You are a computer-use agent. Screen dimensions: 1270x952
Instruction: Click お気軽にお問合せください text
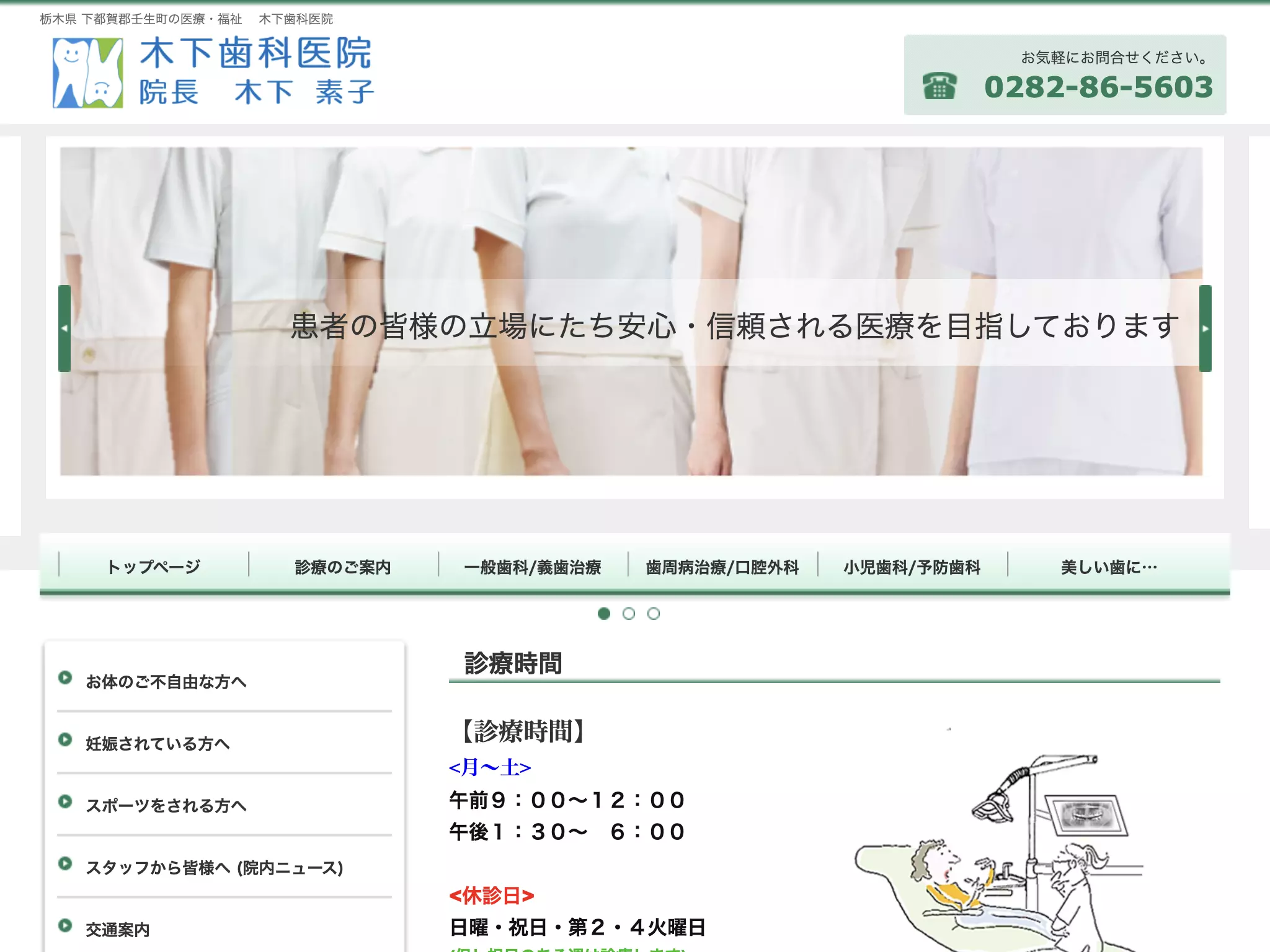pyautogui.click(x=1115, y=58)
